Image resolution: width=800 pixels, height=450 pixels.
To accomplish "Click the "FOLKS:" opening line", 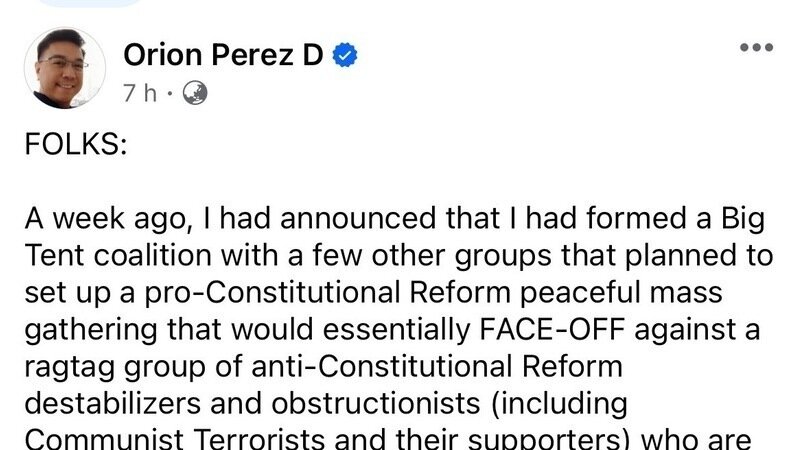I will click(x=76, y=144).
